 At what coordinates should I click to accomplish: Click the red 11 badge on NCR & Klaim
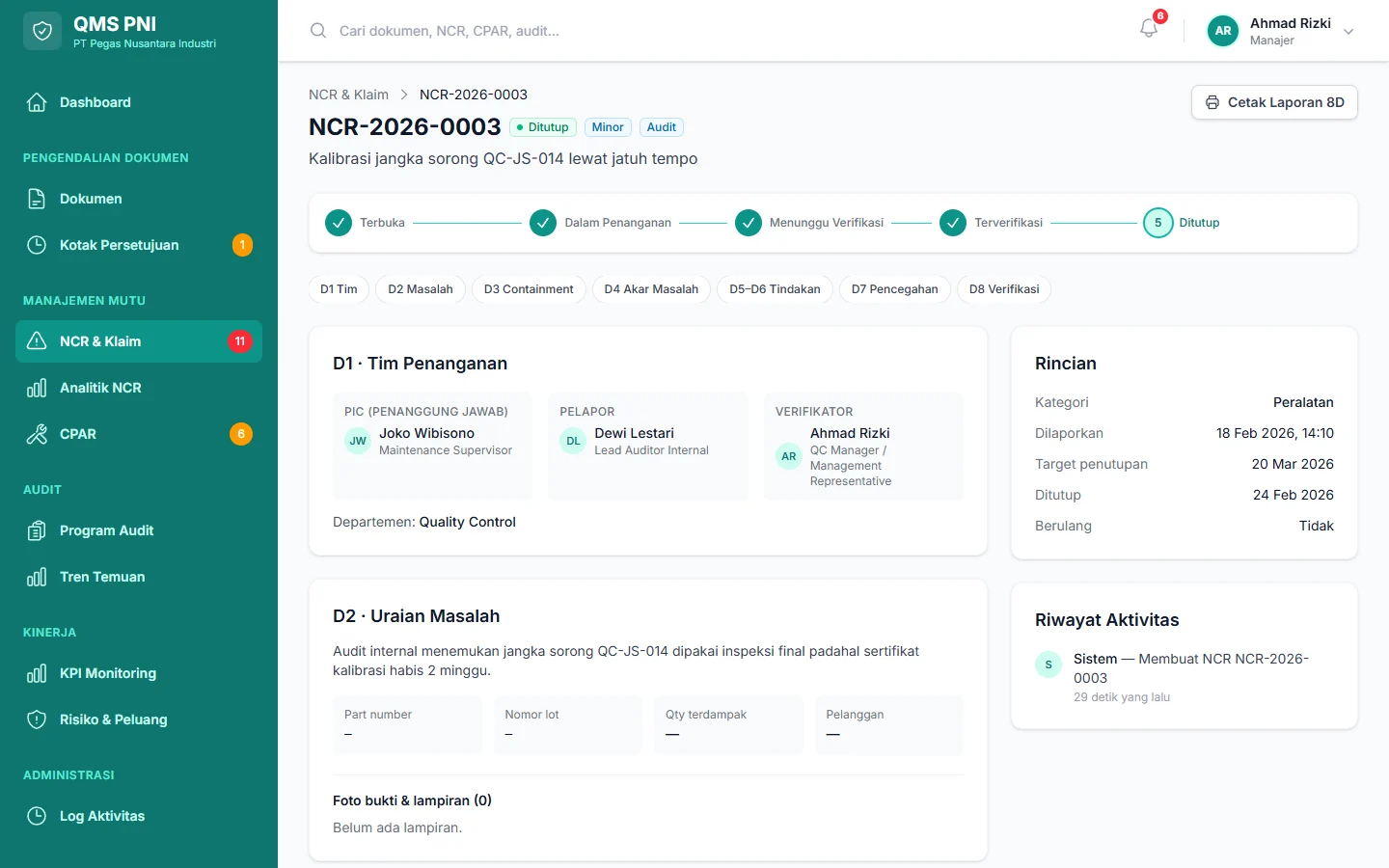[x=240, y=341]
